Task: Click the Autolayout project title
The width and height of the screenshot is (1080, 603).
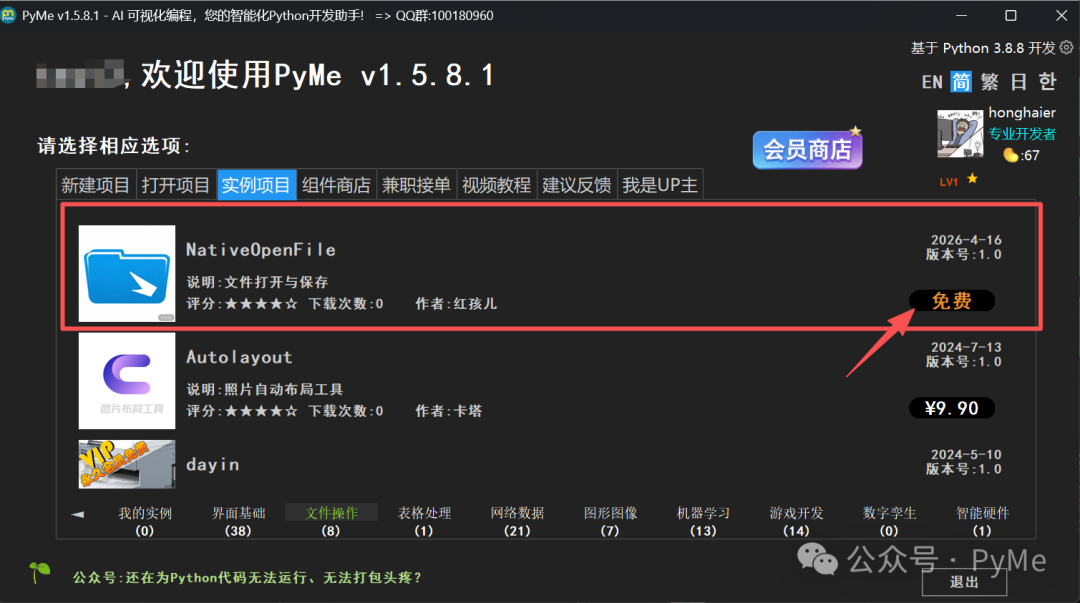Action: pyautogui.click(x=239, y=358)
